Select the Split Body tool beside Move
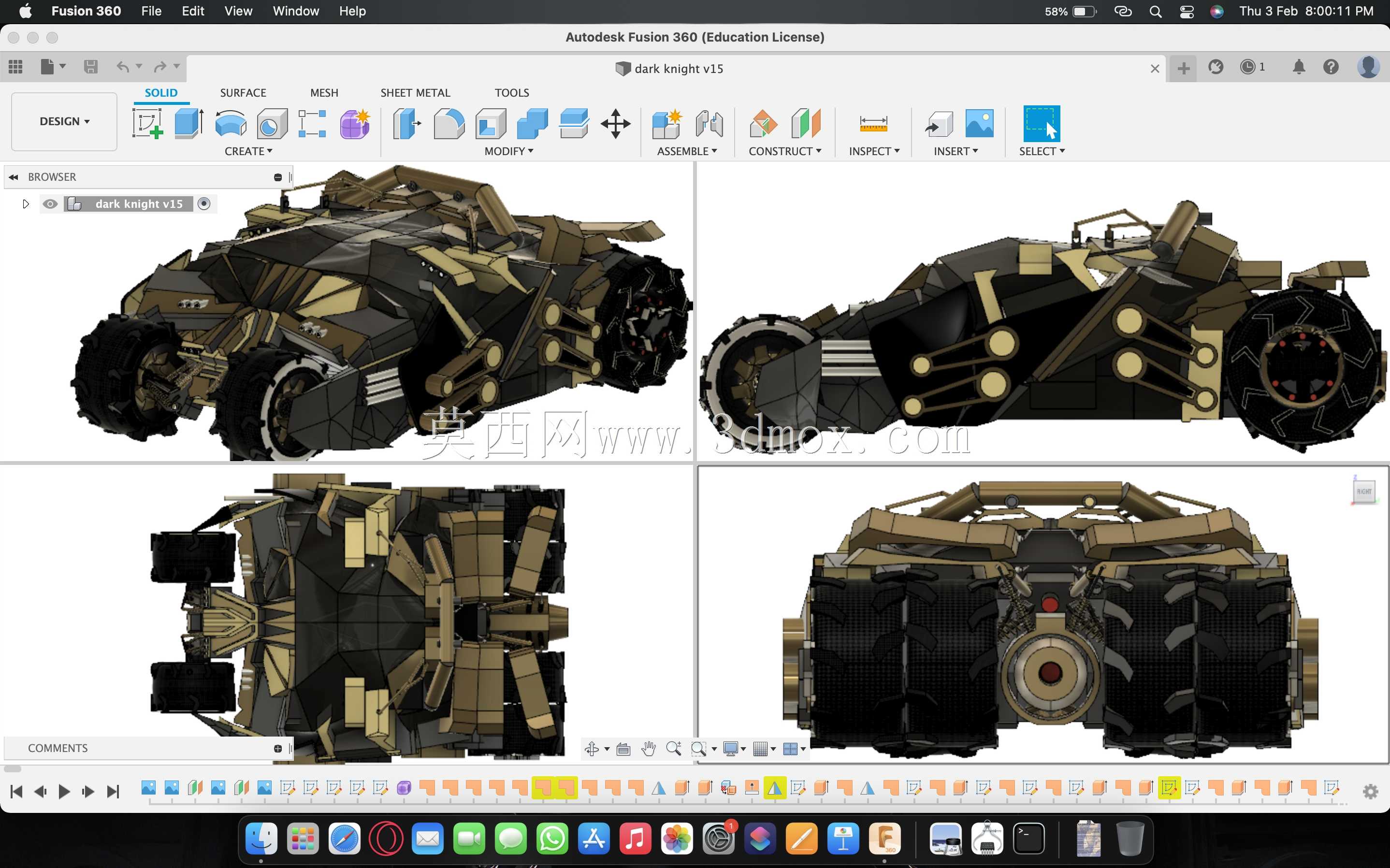 [x=574, y=123]
